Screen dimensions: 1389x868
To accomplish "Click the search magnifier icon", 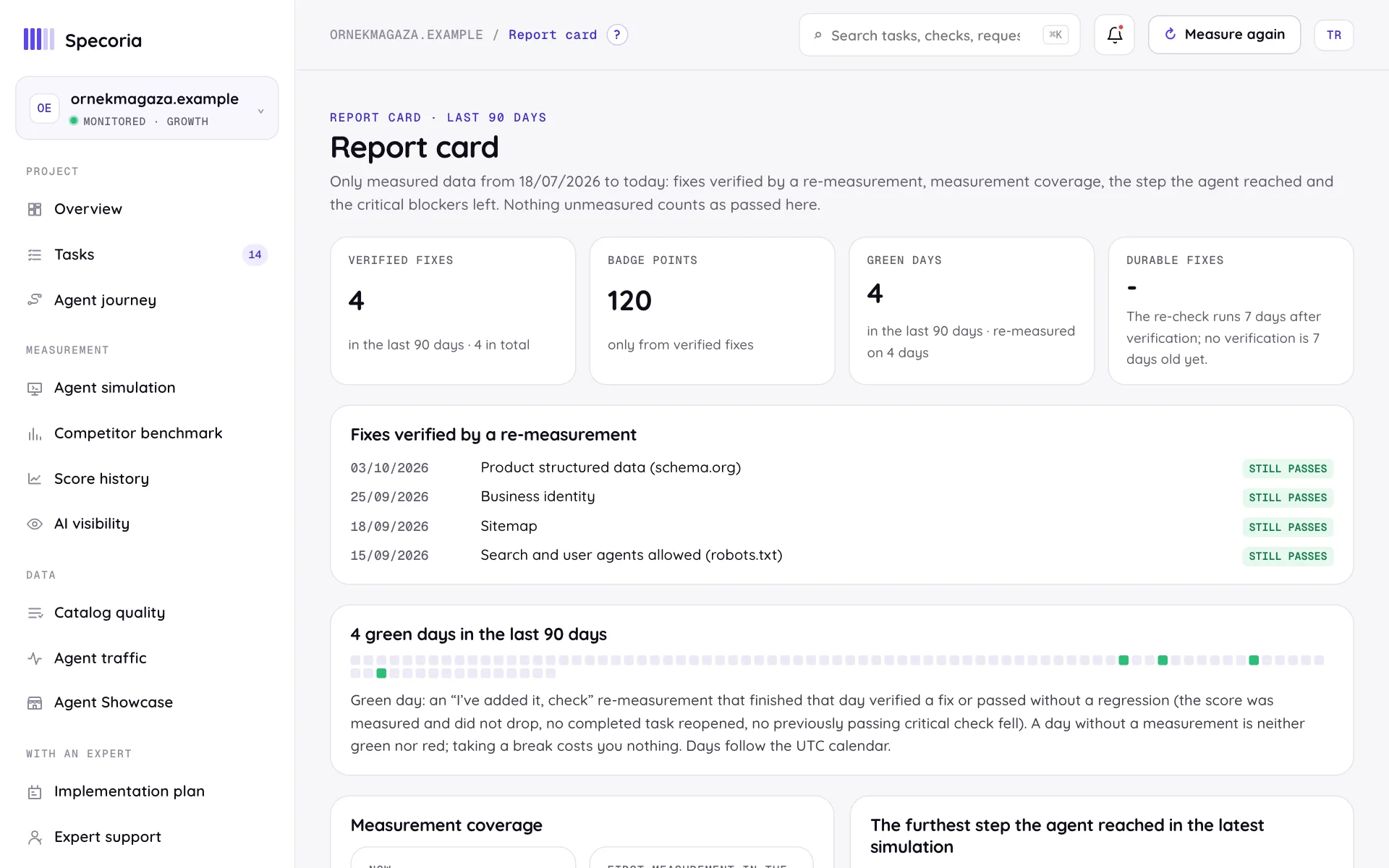I will (818, 35).
